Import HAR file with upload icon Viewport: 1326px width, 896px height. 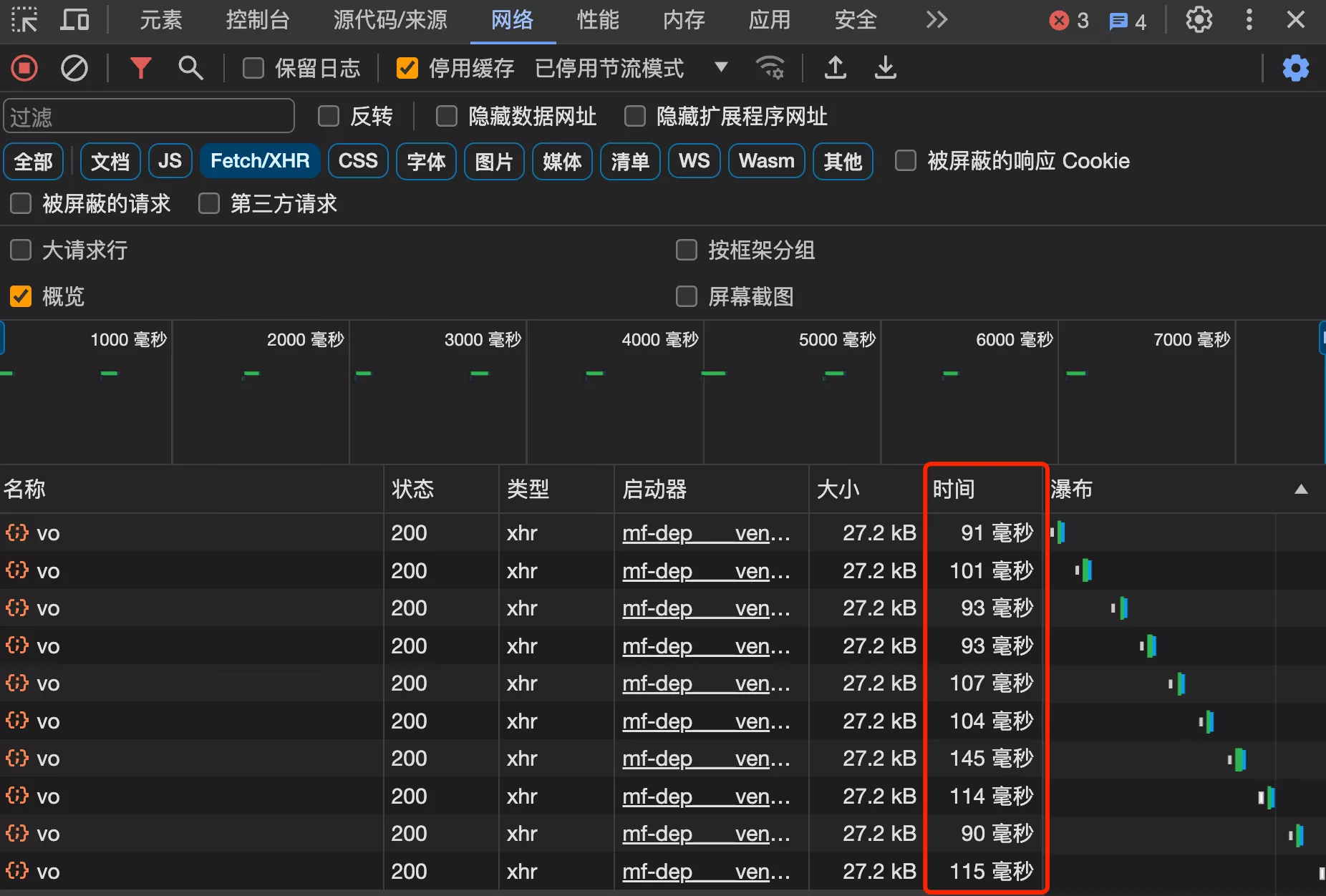836,68
